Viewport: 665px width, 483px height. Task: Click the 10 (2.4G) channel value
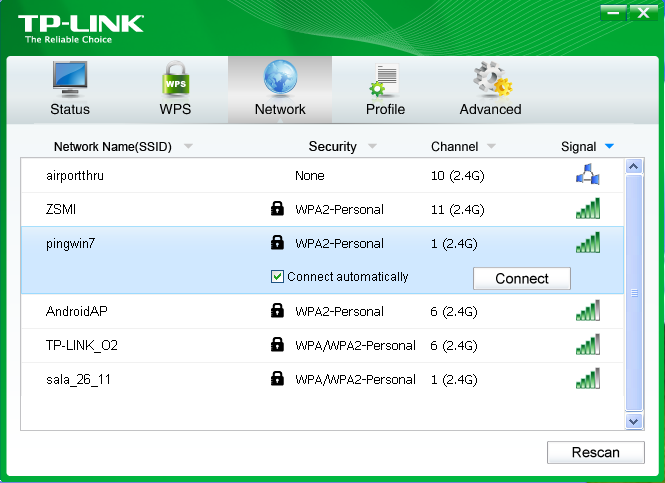(x=457, y=176)
